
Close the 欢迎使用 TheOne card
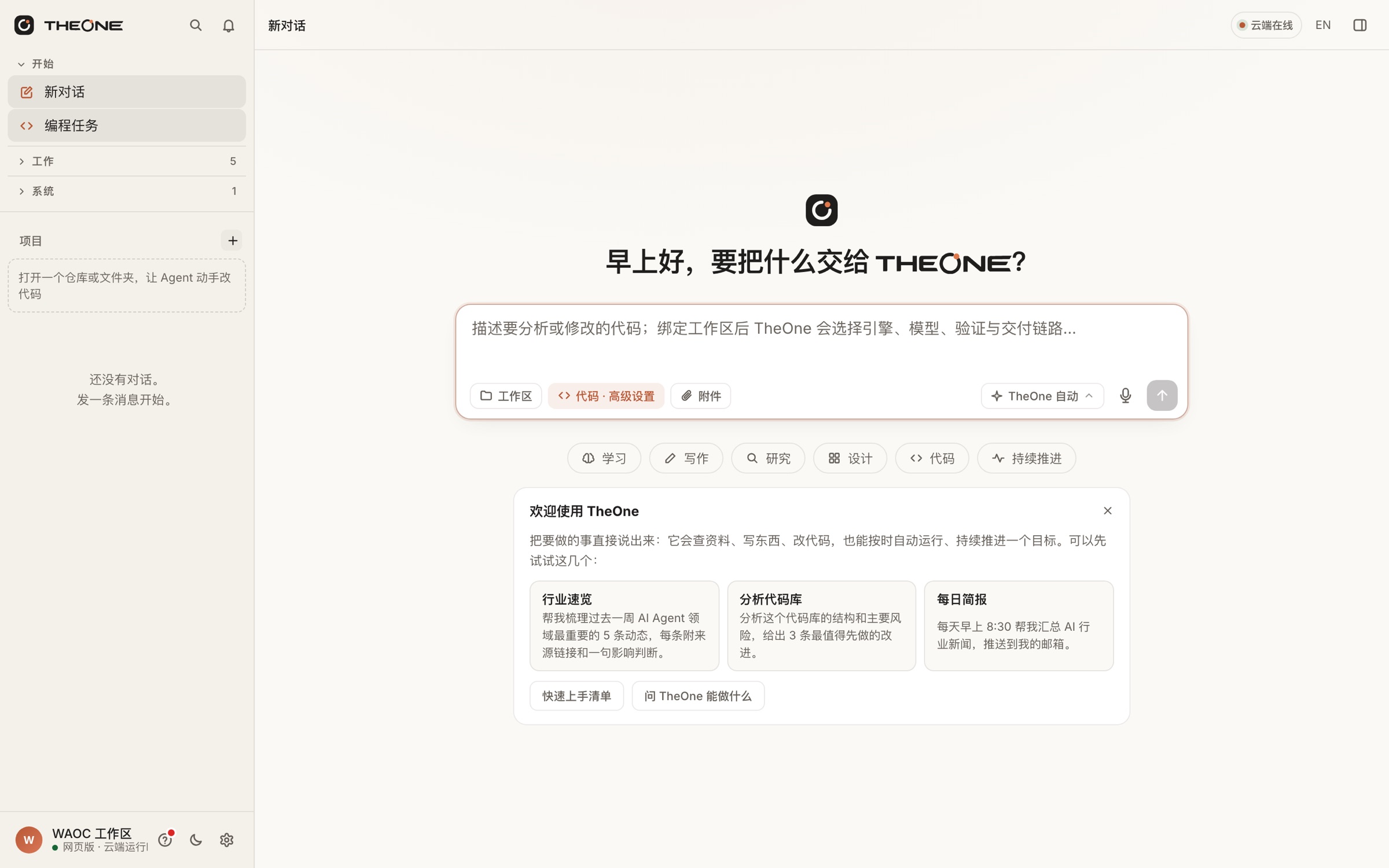[x=1107, y=510]
